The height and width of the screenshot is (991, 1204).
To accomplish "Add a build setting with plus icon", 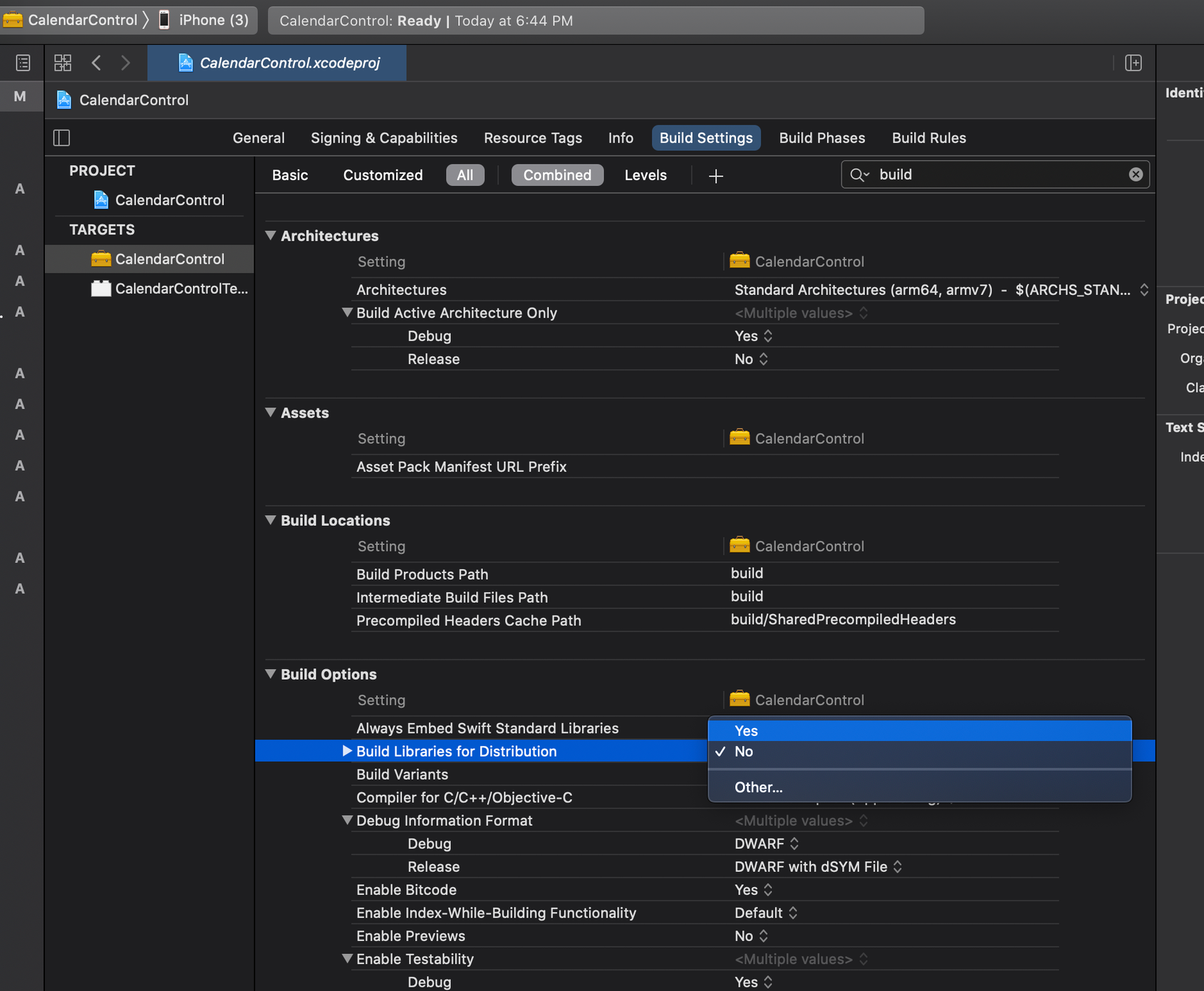I will point(716,175).
